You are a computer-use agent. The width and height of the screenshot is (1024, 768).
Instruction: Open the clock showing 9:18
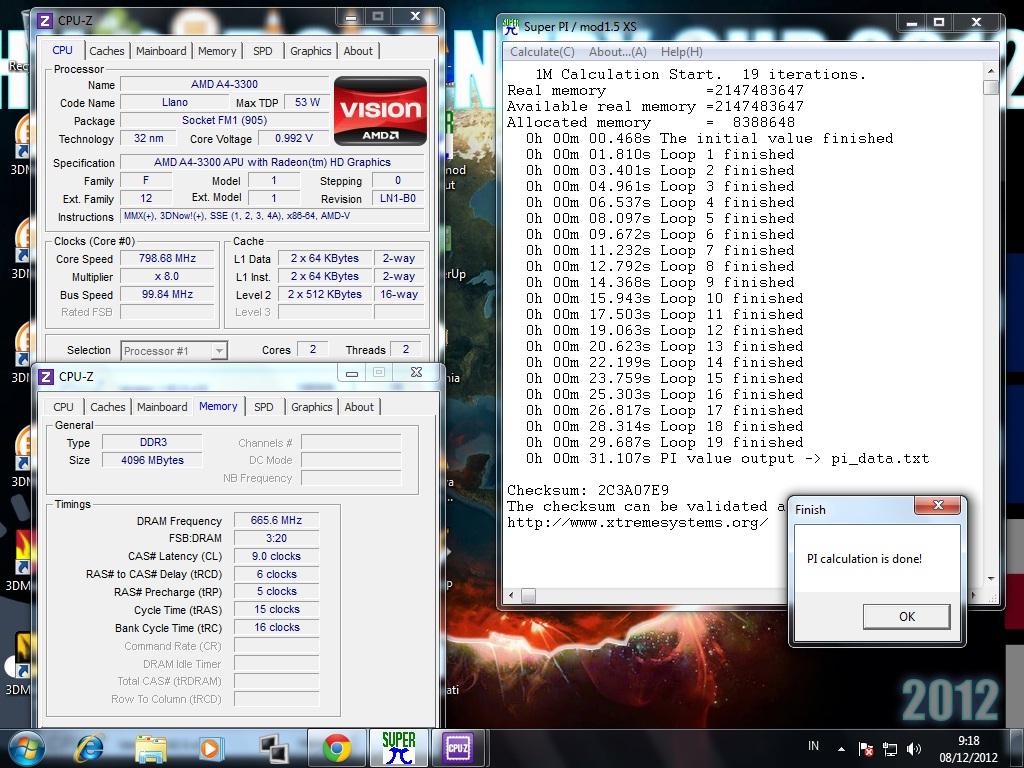coord(968,749)
